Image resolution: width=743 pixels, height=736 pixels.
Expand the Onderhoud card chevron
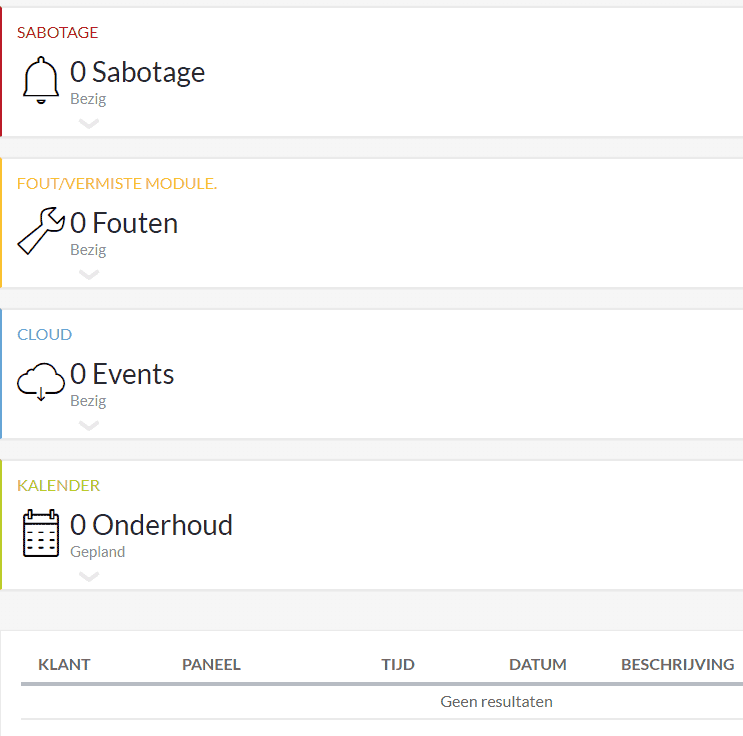[x=89, y=577]
